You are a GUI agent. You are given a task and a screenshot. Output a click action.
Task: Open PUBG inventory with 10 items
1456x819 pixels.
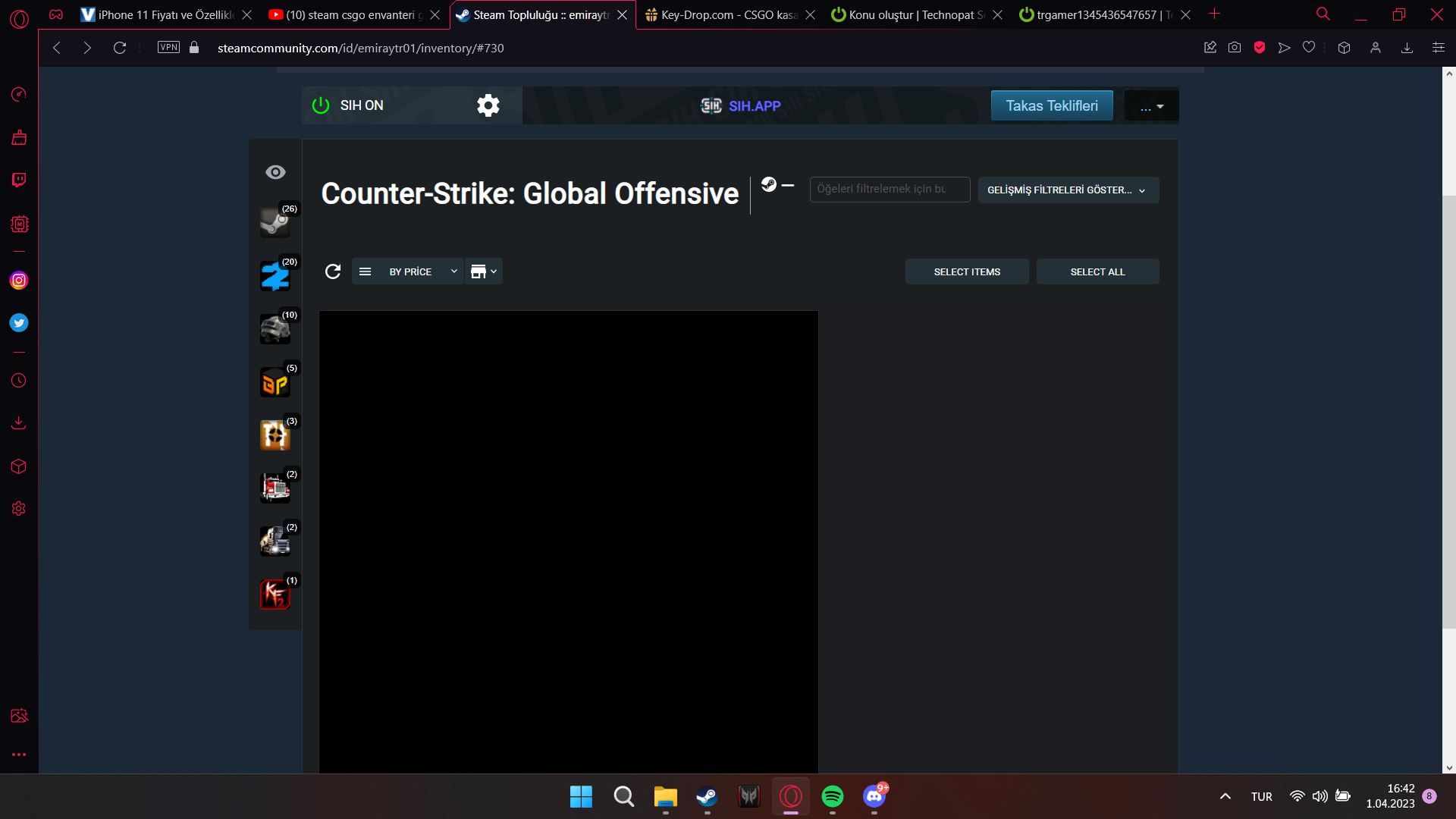pyautogui.click(x=275, y=329)
